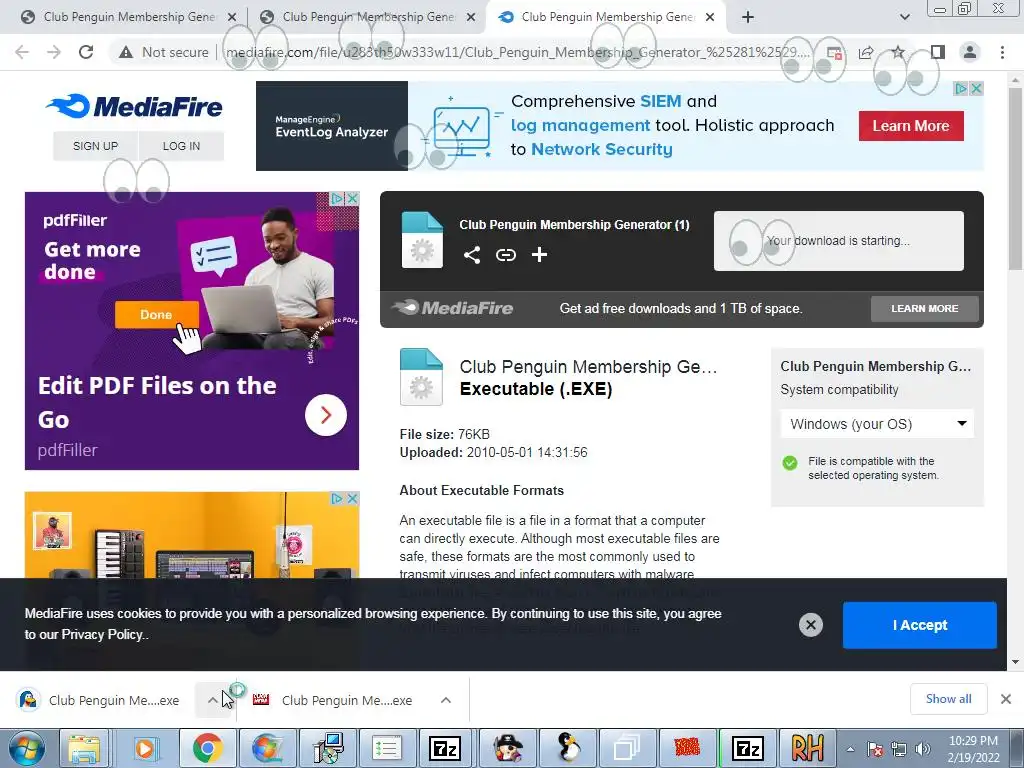Open the browser side panel icon
1024x768 pixels.
tap(937, 52)
